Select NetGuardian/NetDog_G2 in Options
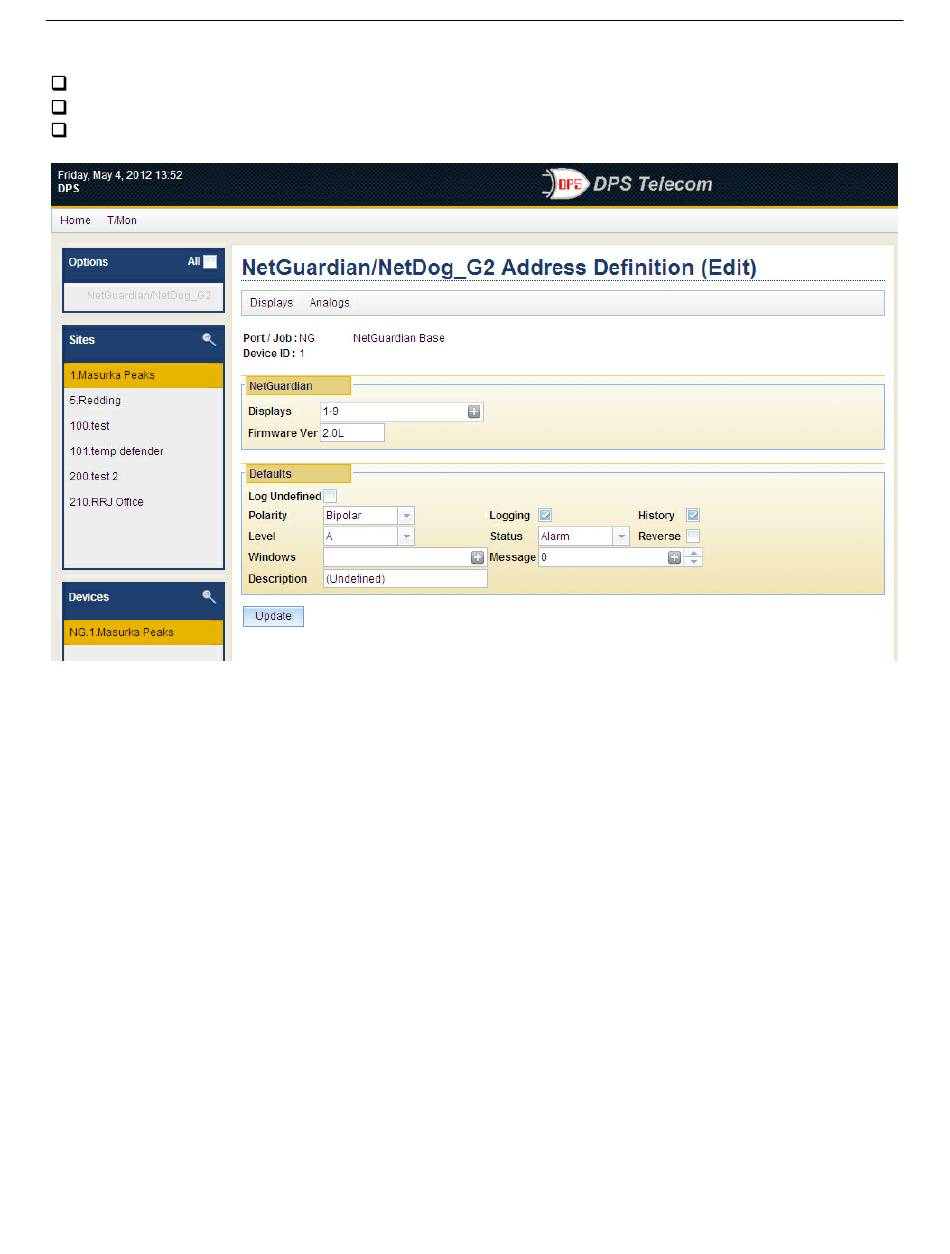Image resolution: width=950 pixels, height=1254 pixels. point(149,296)
